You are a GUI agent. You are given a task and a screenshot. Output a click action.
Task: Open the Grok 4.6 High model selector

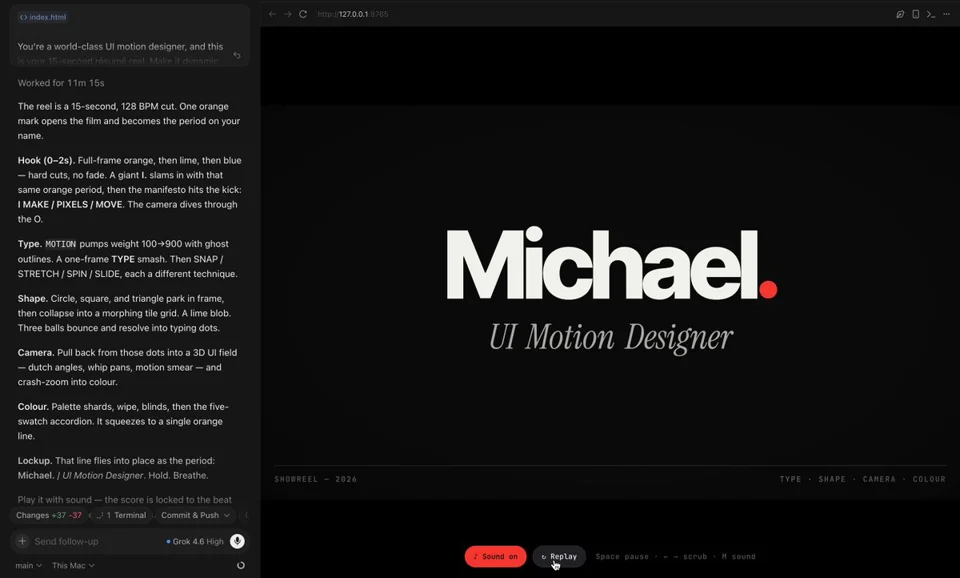[195, 541]
